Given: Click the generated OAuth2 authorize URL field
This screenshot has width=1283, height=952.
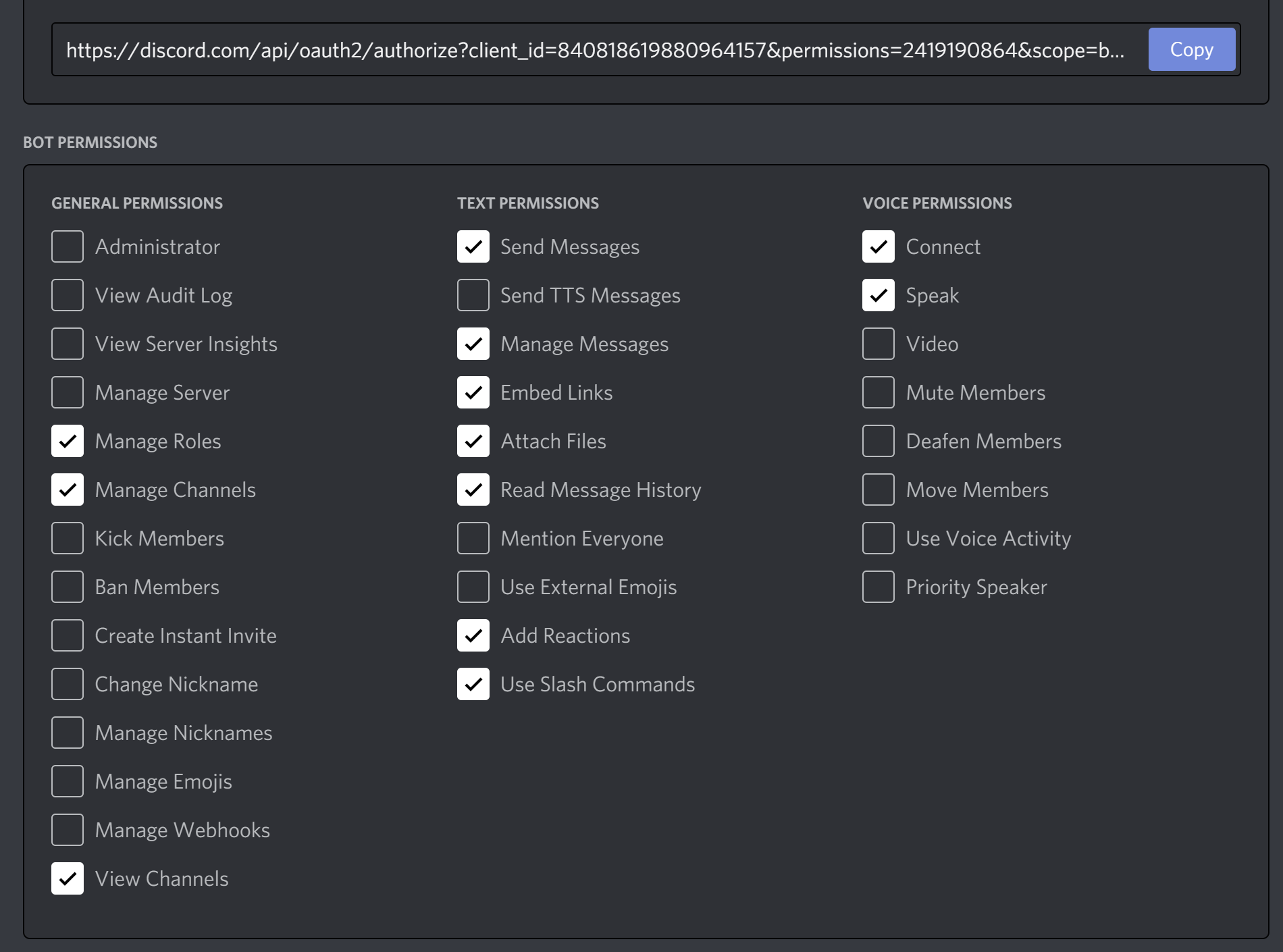Looking at the screenshot, I should coord(594,50).
